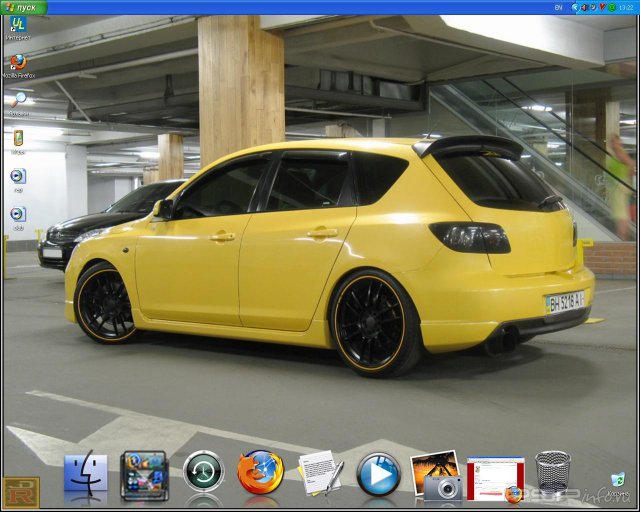Image resolution: width=640 pixels, height=512 pixels.
Task: Open the EN language indicator in the taskbar
Action: pos(559,7)
